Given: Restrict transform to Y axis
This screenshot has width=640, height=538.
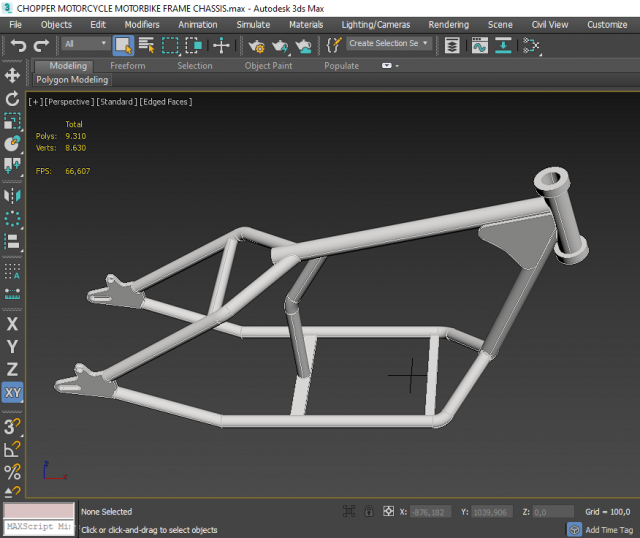Looking at the screenshot, I should pos(12,347).
